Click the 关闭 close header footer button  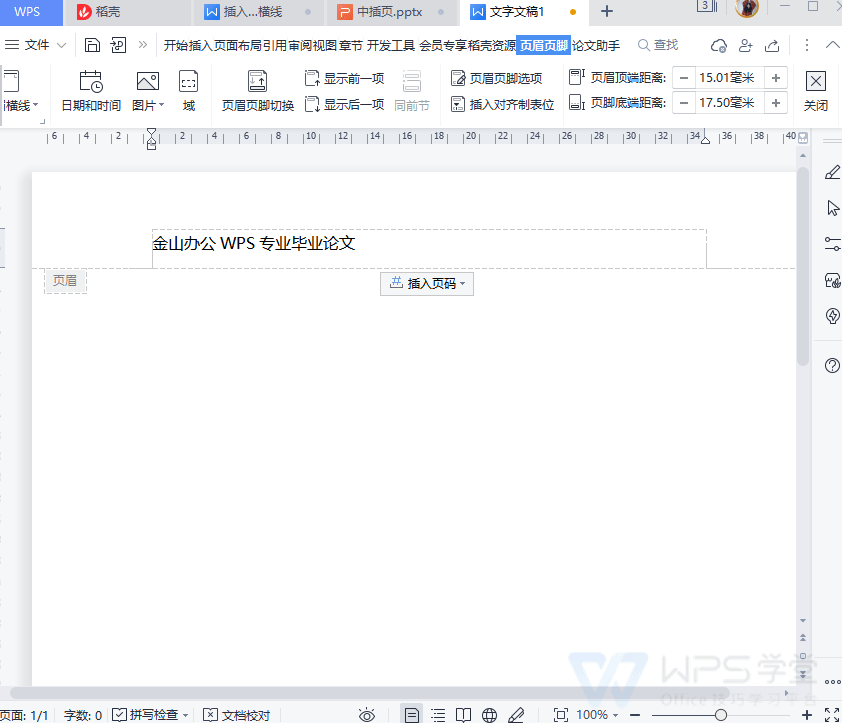point(815,88)
